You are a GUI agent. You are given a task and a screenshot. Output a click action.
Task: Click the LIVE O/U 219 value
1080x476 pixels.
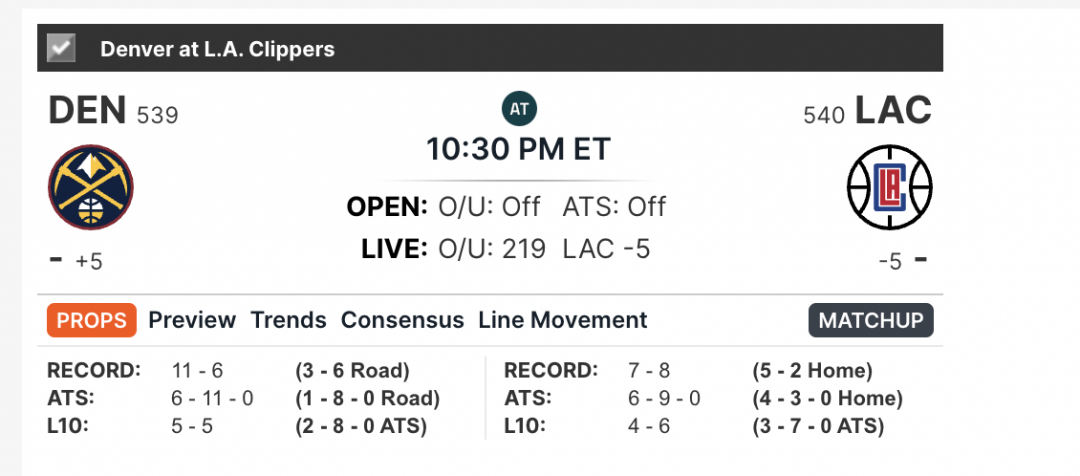tap(492, 249)
